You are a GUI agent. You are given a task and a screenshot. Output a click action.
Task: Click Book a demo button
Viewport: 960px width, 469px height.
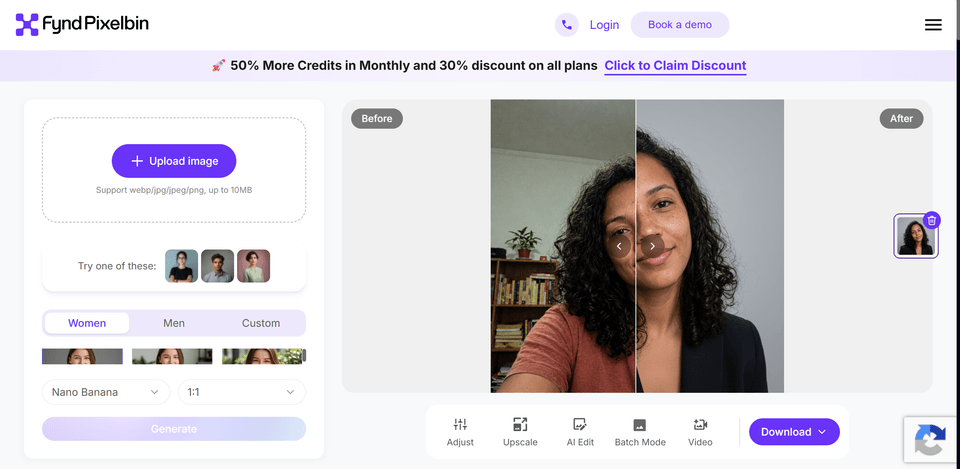point(680,25)
